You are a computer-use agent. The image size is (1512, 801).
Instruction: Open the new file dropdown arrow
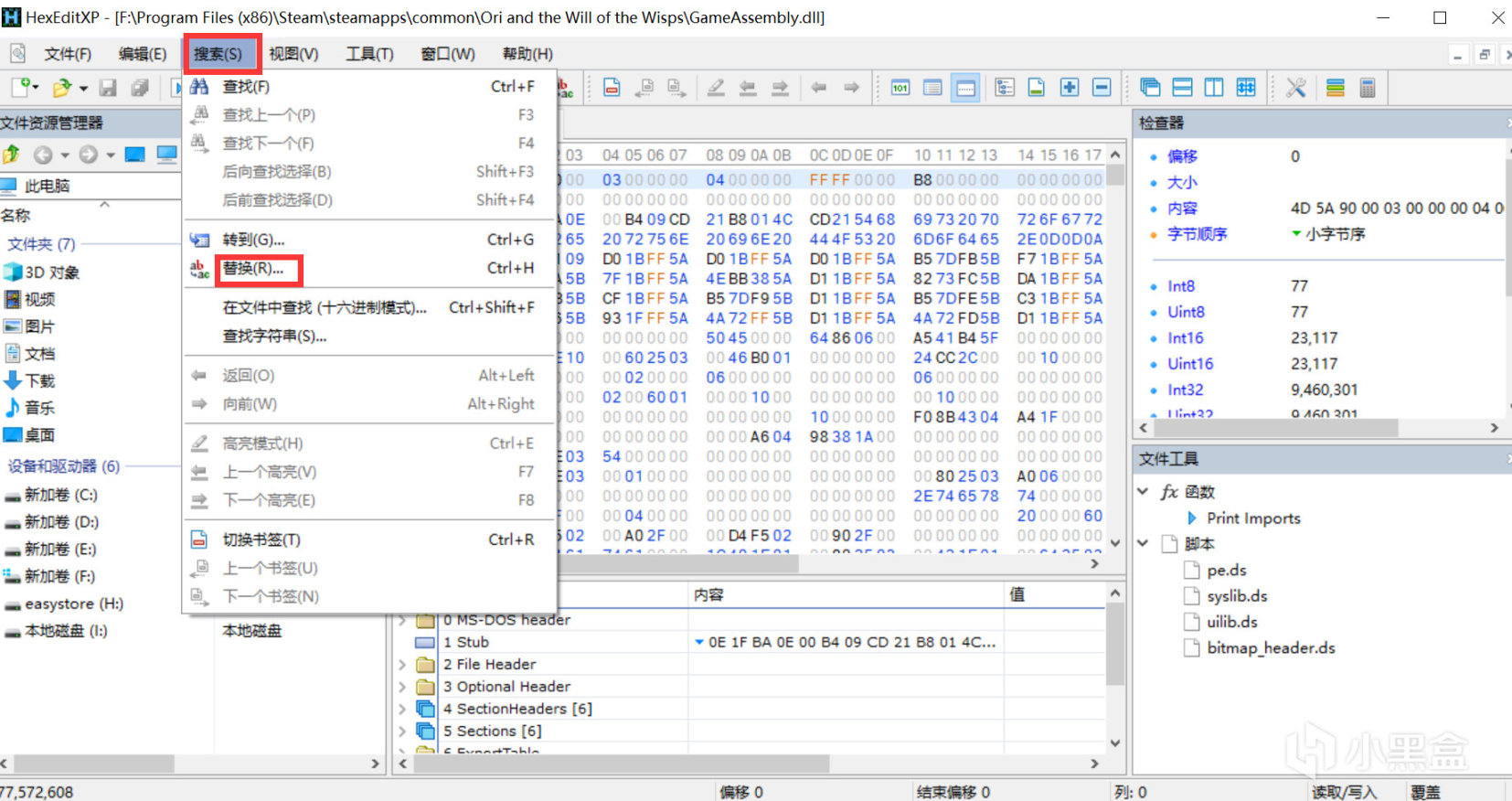tap(36, 88)
